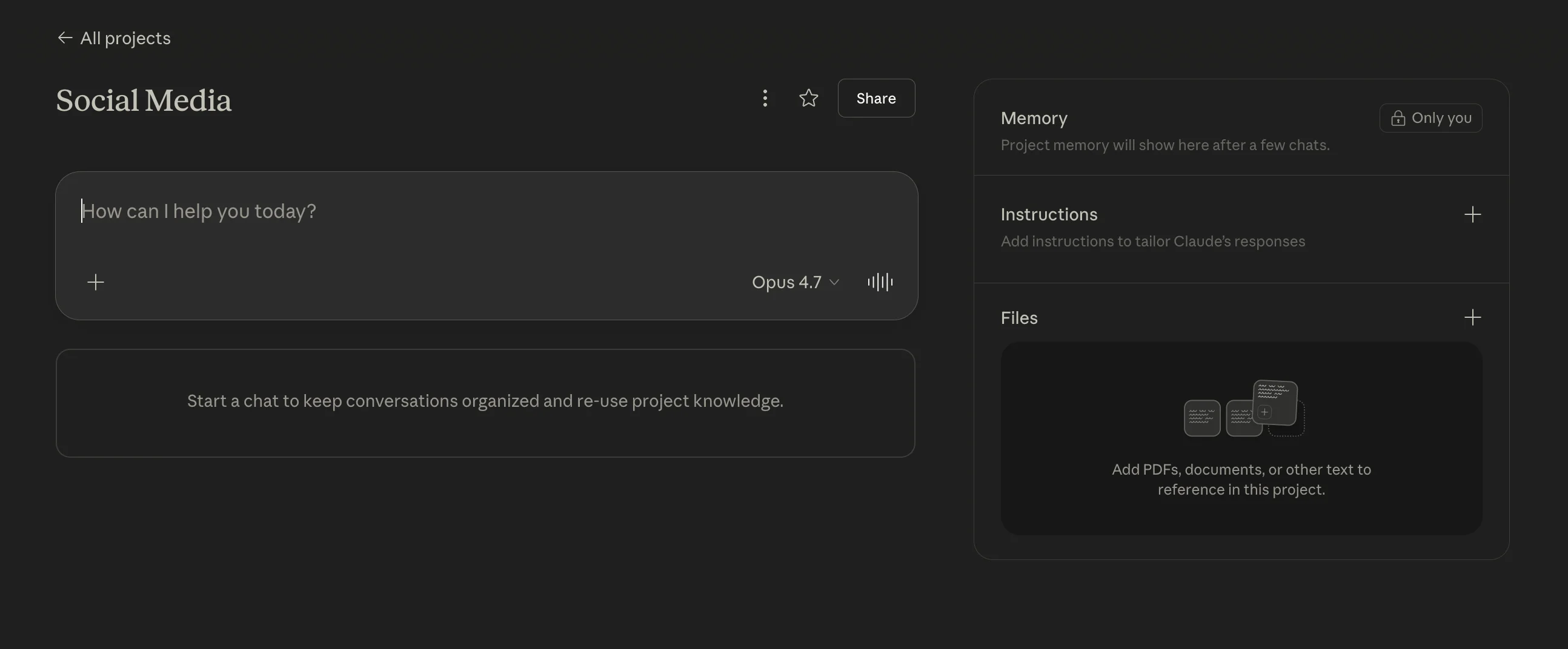This screenshot has width=1568, height=649.
Task: Click the 'Instructions' section heading
Action: tap(1049, 214)
